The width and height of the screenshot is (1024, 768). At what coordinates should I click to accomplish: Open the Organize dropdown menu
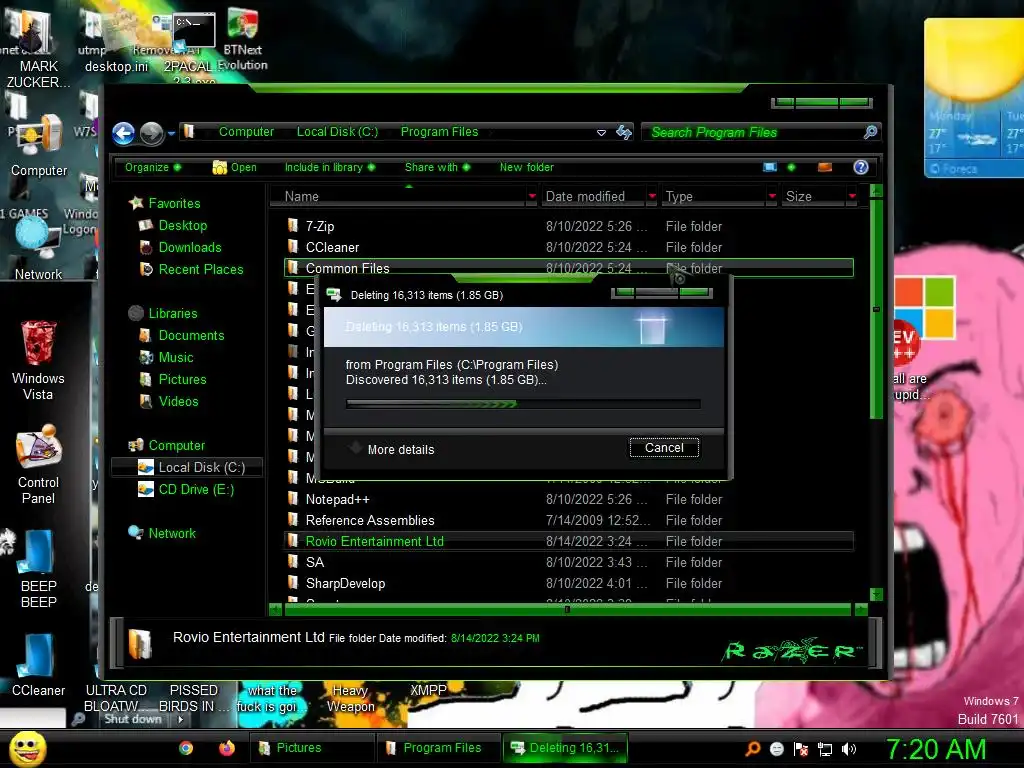click(153, 167)
